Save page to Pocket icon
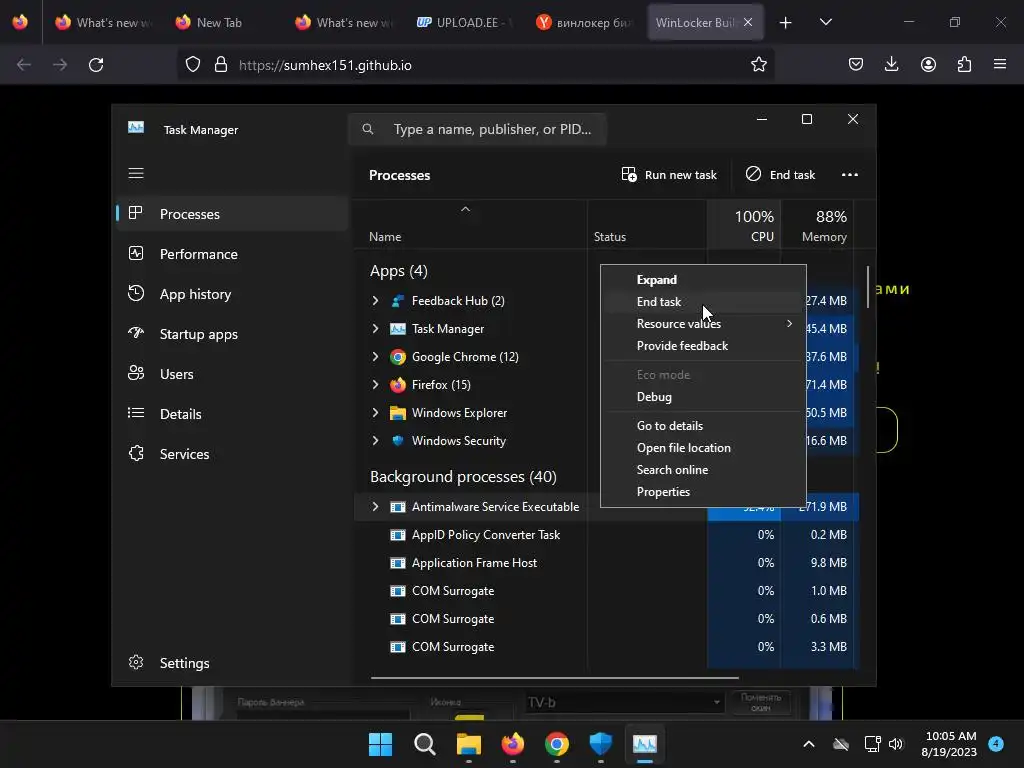Screen dimensions: 1024x768 [856, 64]
